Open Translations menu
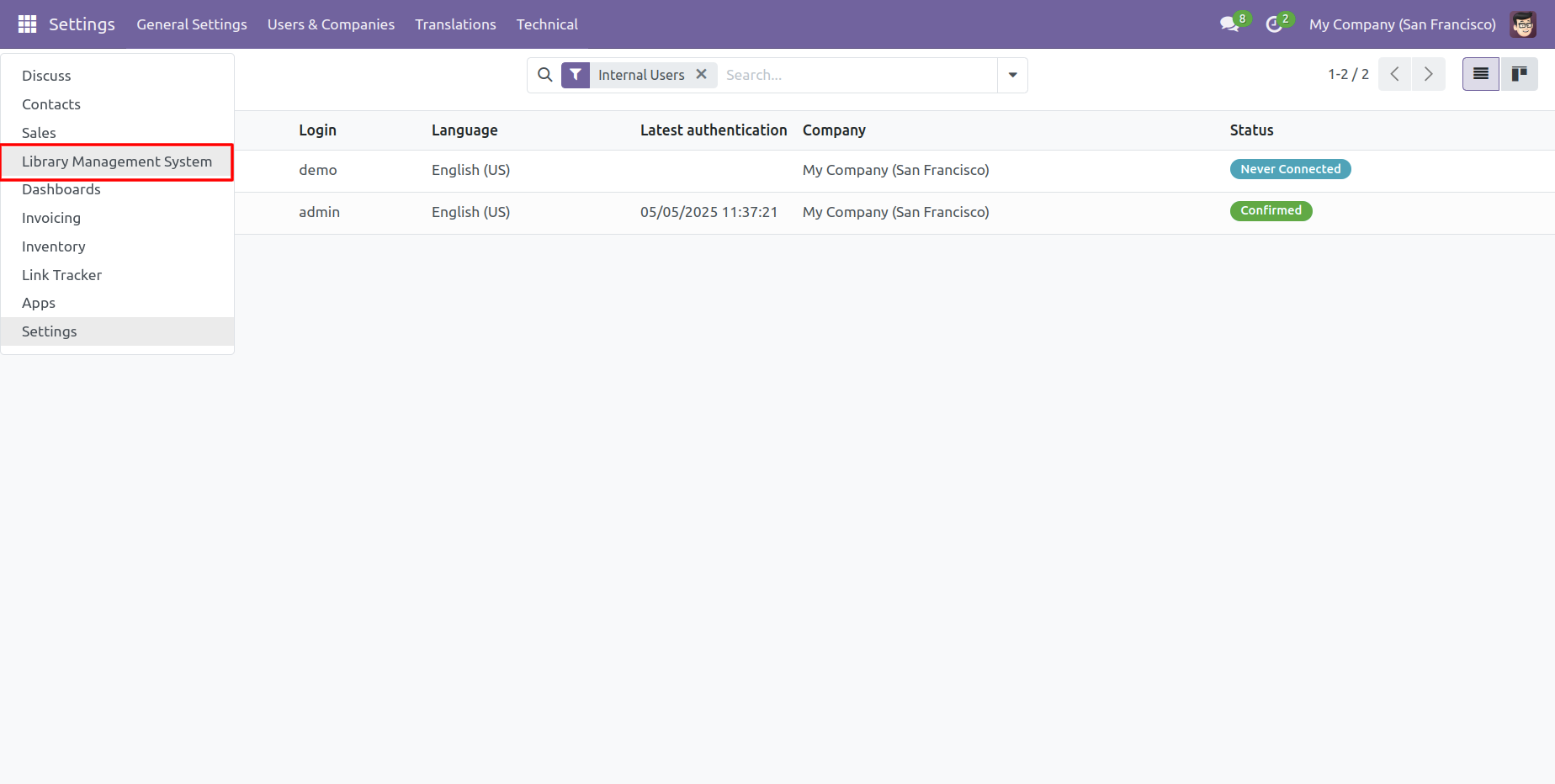 [455, 24]
